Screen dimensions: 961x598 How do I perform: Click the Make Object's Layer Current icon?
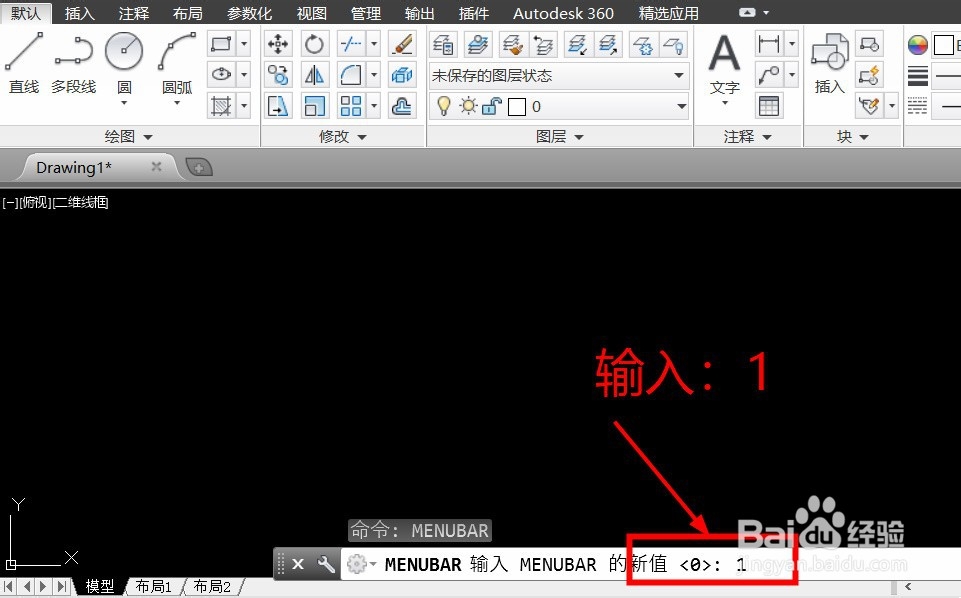click(478, 44)
